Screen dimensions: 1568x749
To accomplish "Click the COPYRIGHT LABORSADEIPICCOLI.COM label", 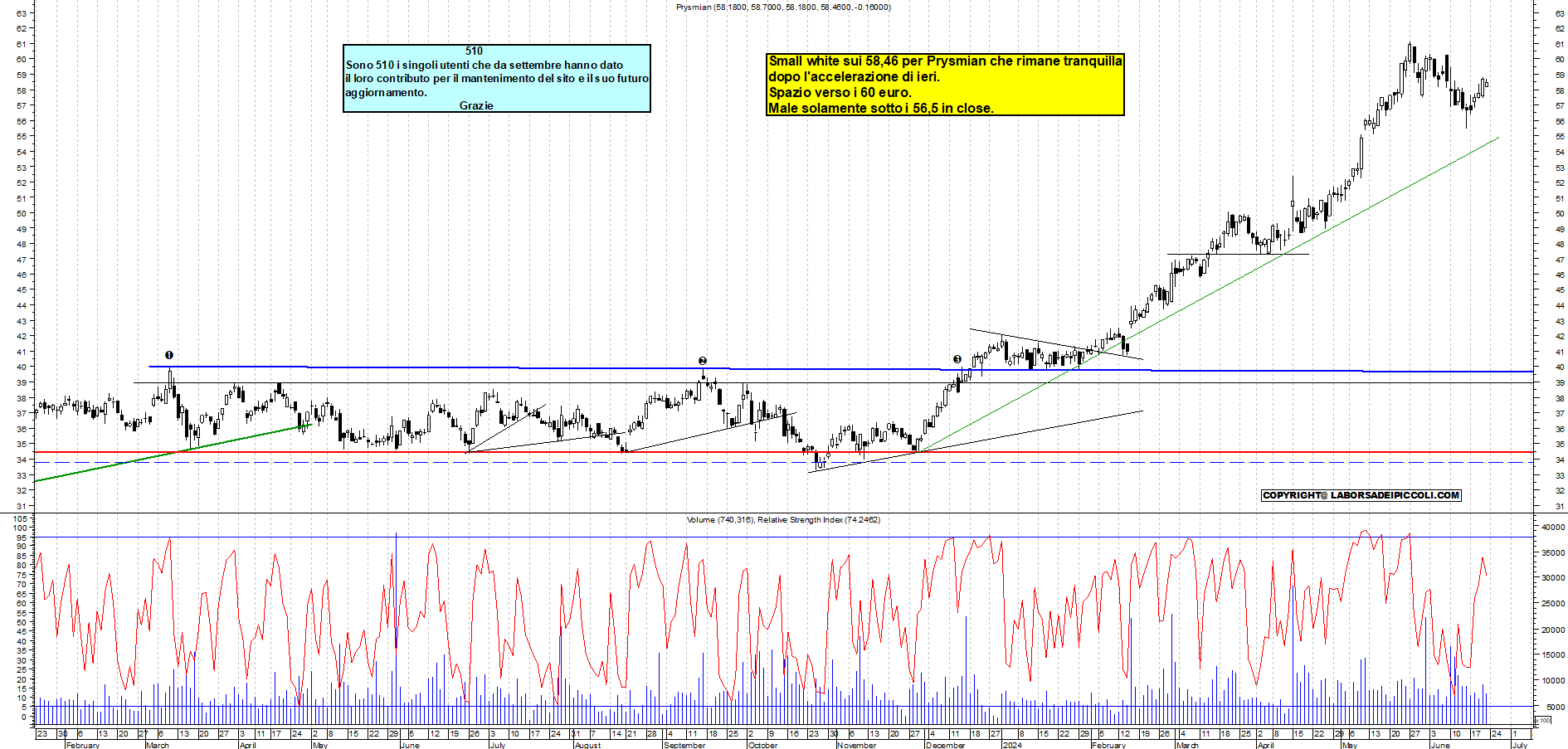I will click(1361, 495).
